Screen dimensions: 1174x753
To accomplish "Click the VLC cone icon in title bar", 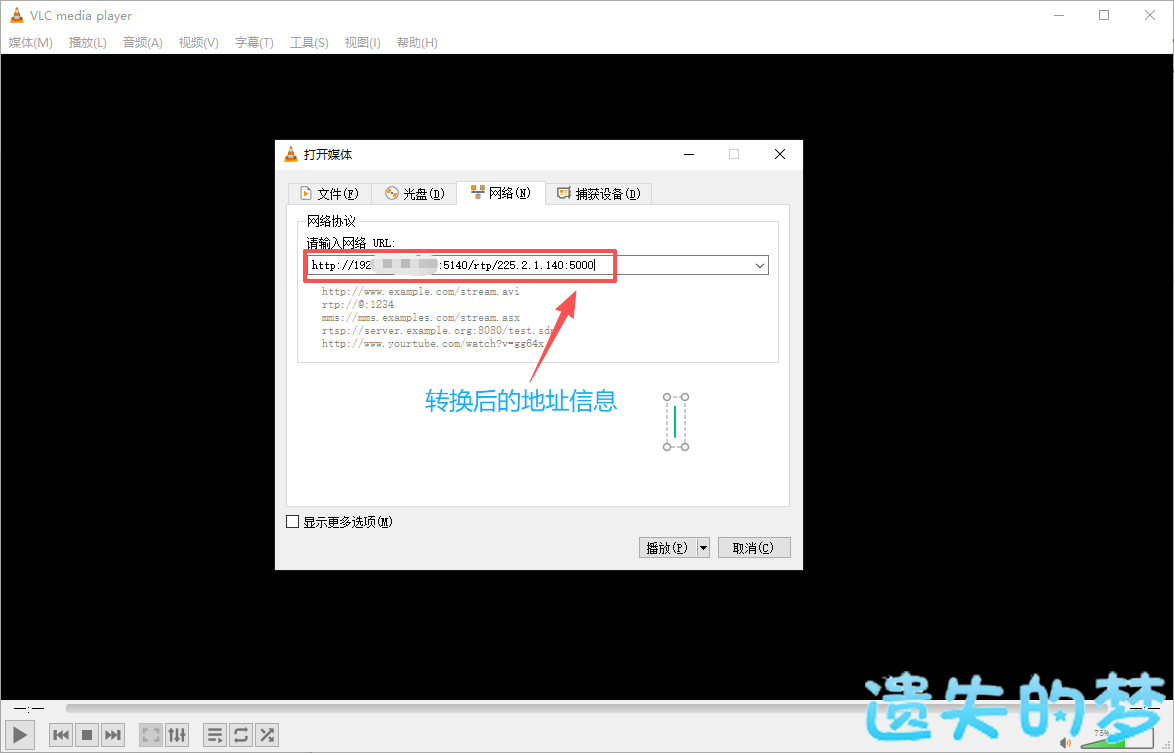I will point(16,15).
